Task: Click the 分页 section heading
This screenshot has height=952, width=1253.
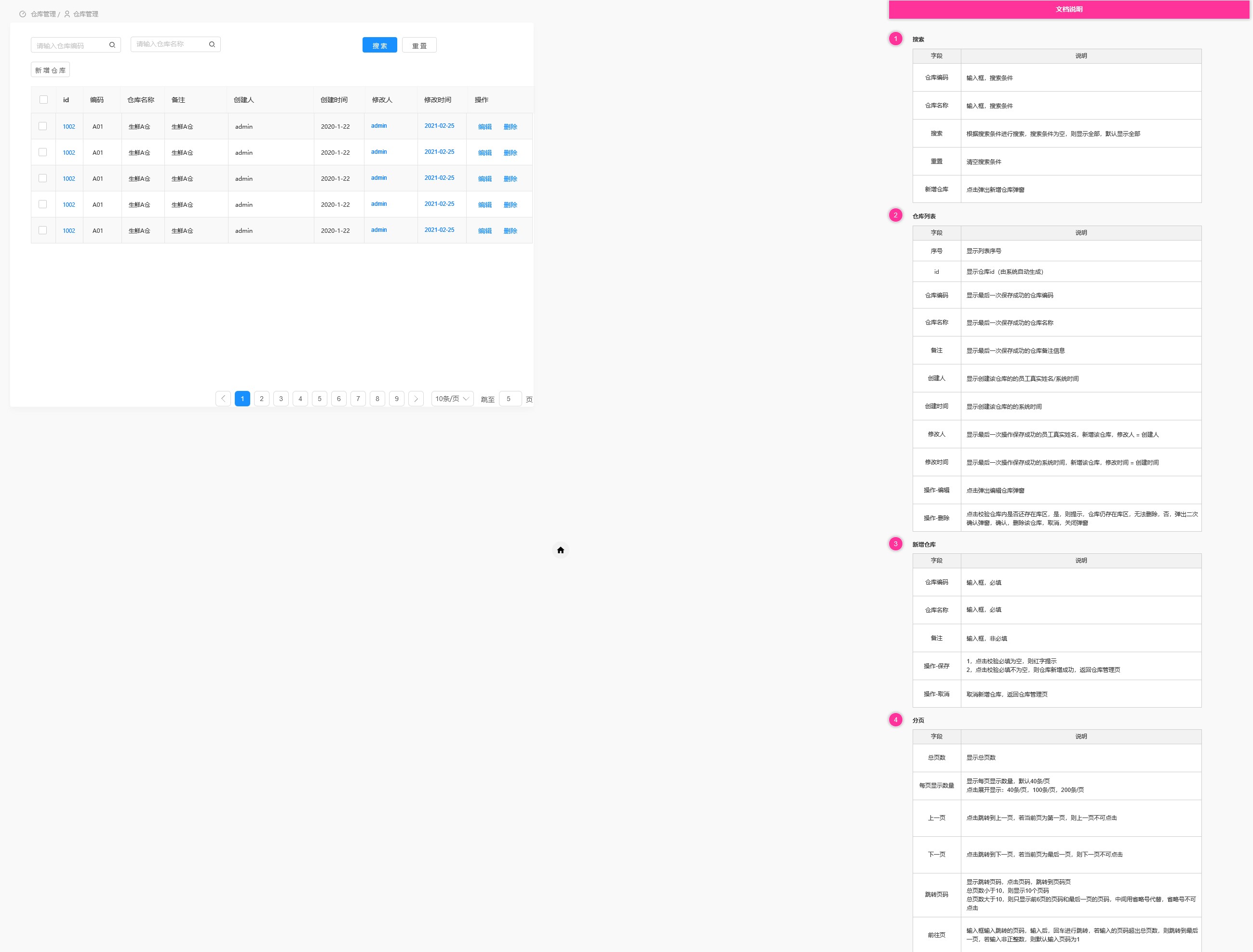Action: tap(918, 720)
